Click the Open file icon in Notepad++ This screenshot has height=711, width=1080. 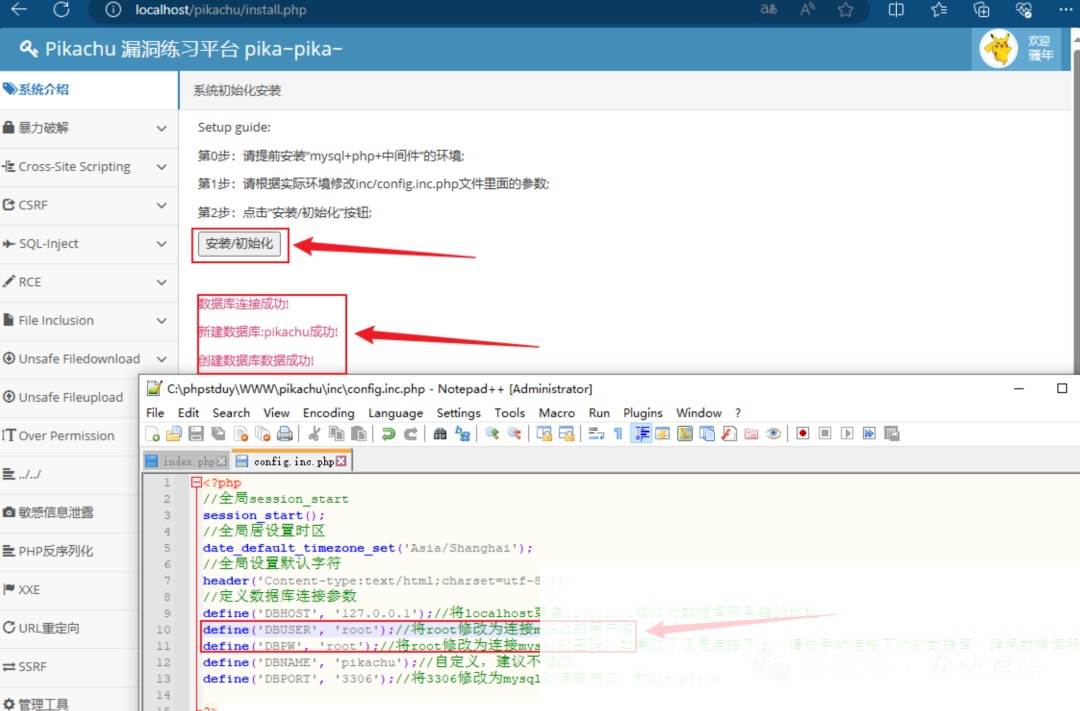coord(174,433)
